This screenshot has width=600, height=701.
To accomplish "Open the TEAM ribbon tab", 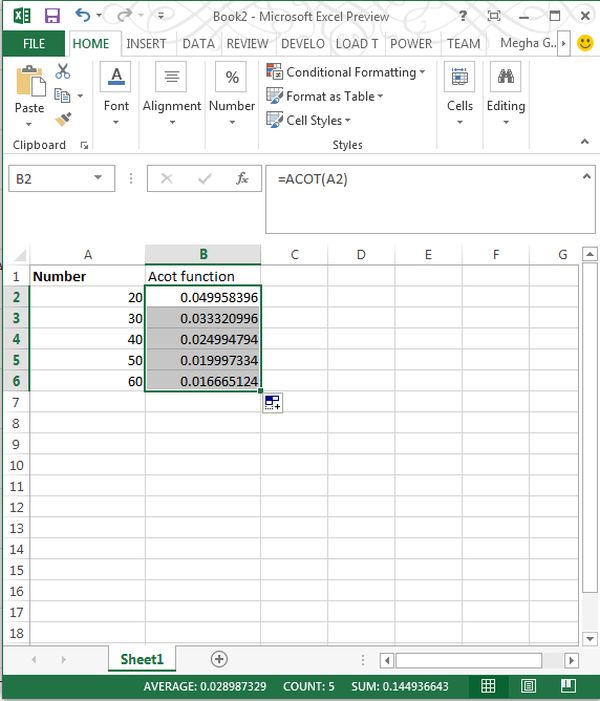I will click(464, 44).
